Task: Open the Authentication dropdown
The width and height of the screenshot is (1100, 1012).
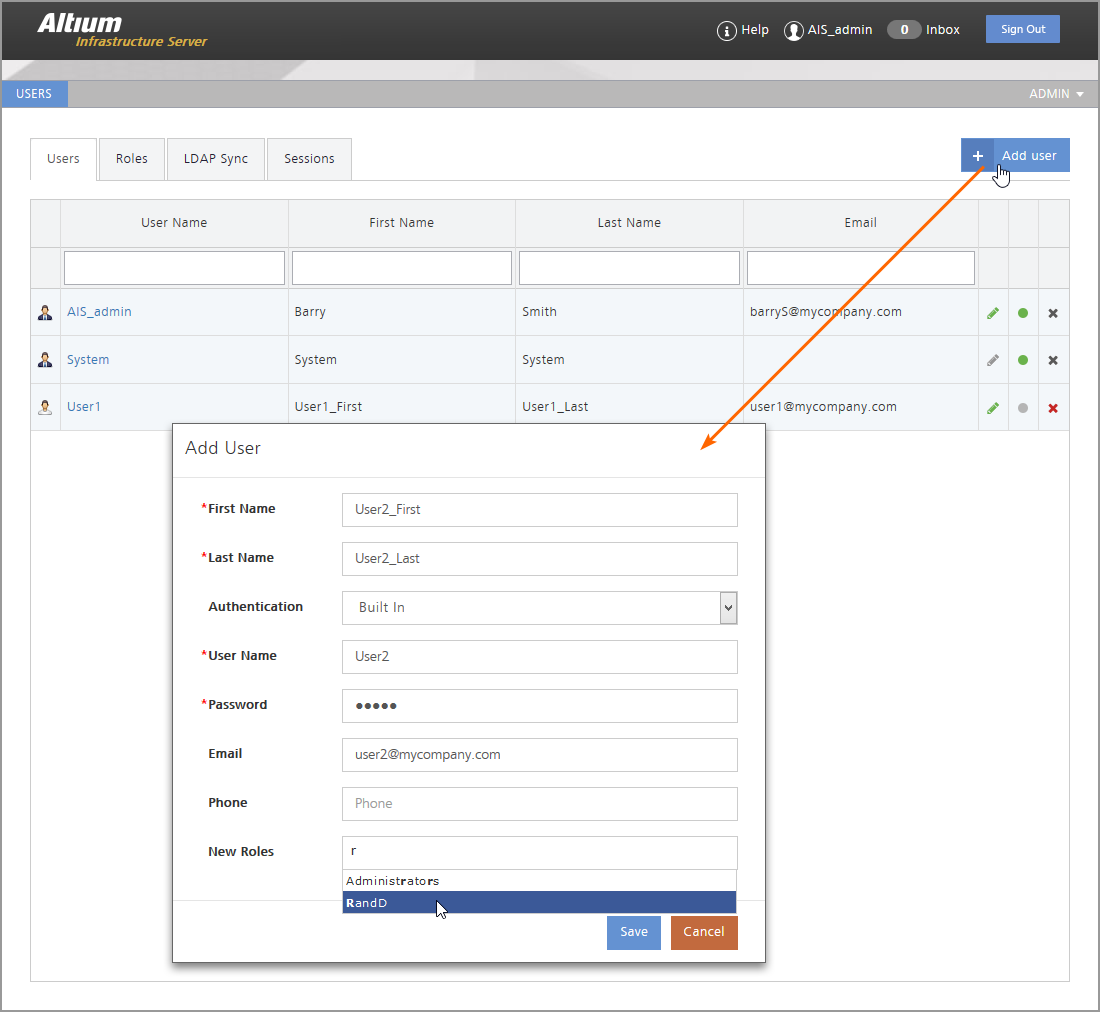Action: click(539, 608)
